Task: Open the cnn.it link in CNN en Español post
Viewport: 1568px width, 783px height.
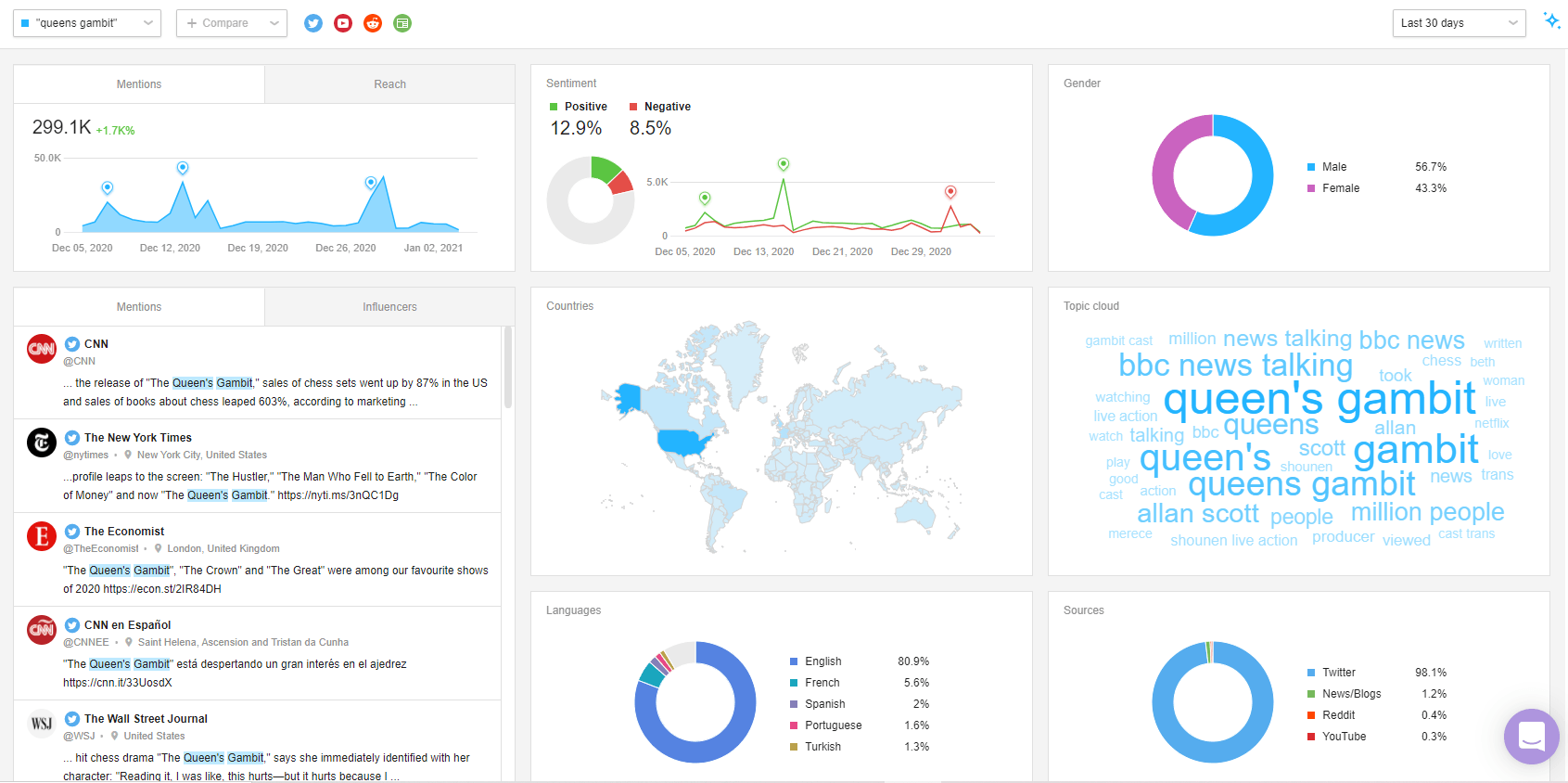Action: click(118, 683)
